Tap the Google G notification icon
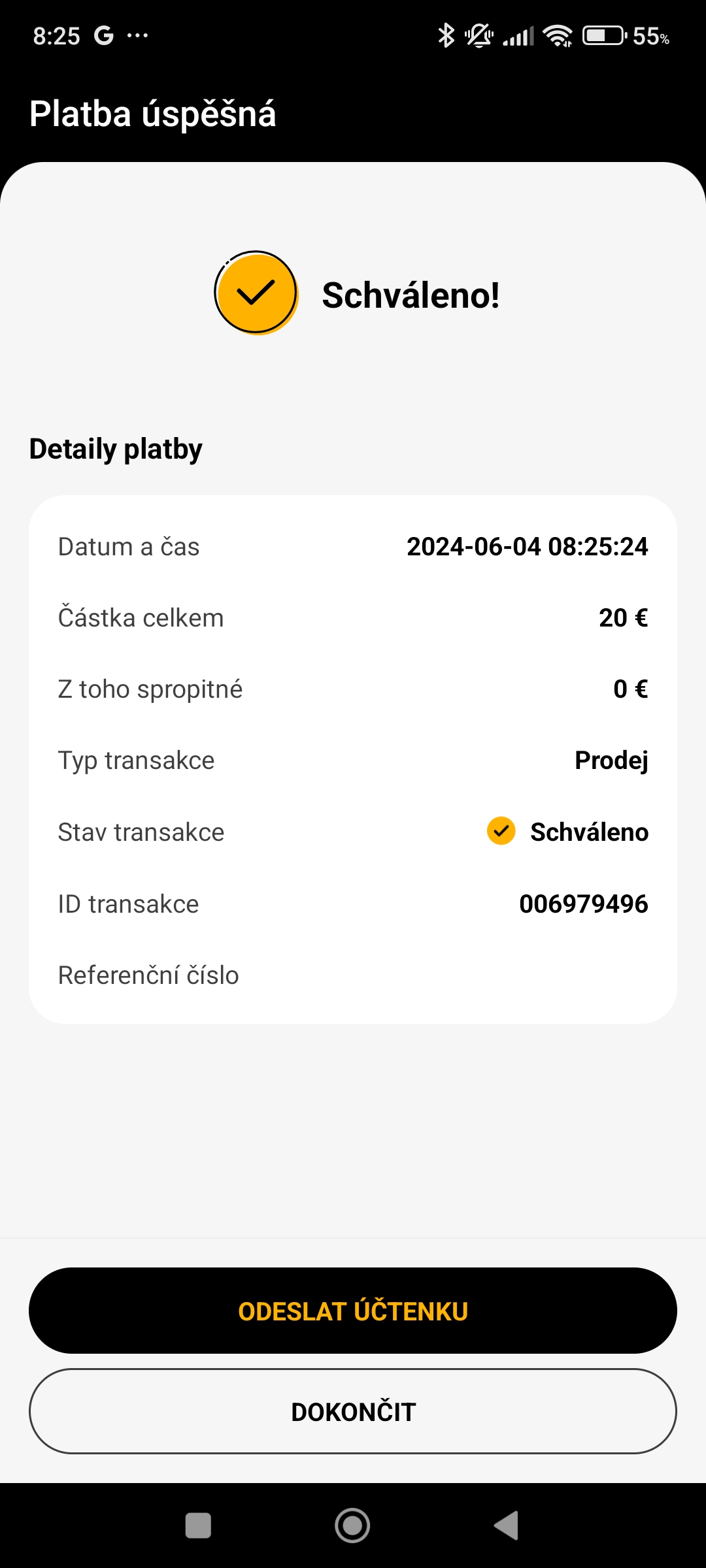Viewport: 706px width, 1568px height. click(x=103, y=35)
